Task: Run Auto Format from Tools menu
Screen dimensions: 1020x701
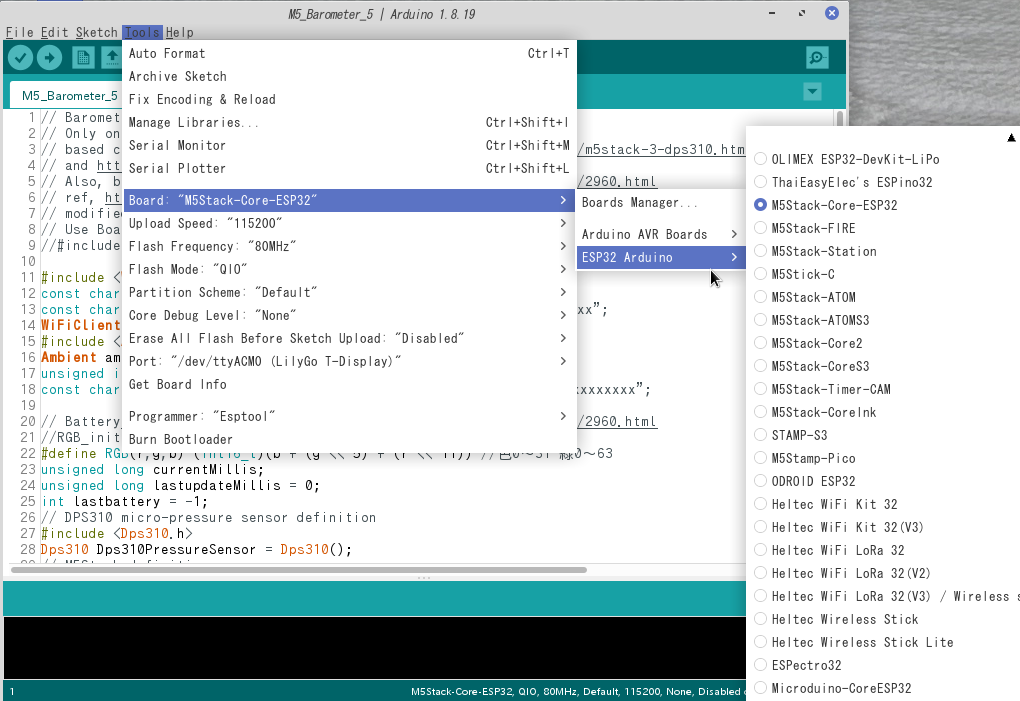Action: (349, 53)
